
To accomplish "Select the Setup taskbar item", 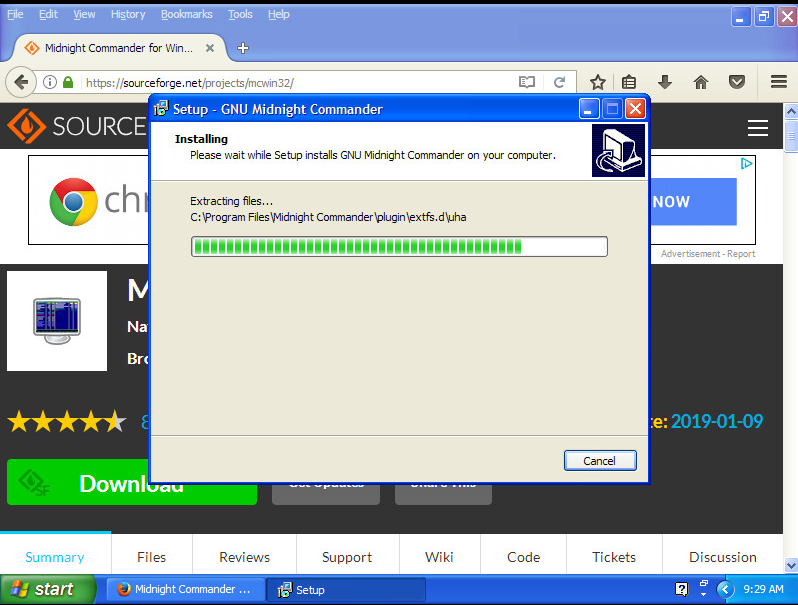I will [347, 589].
